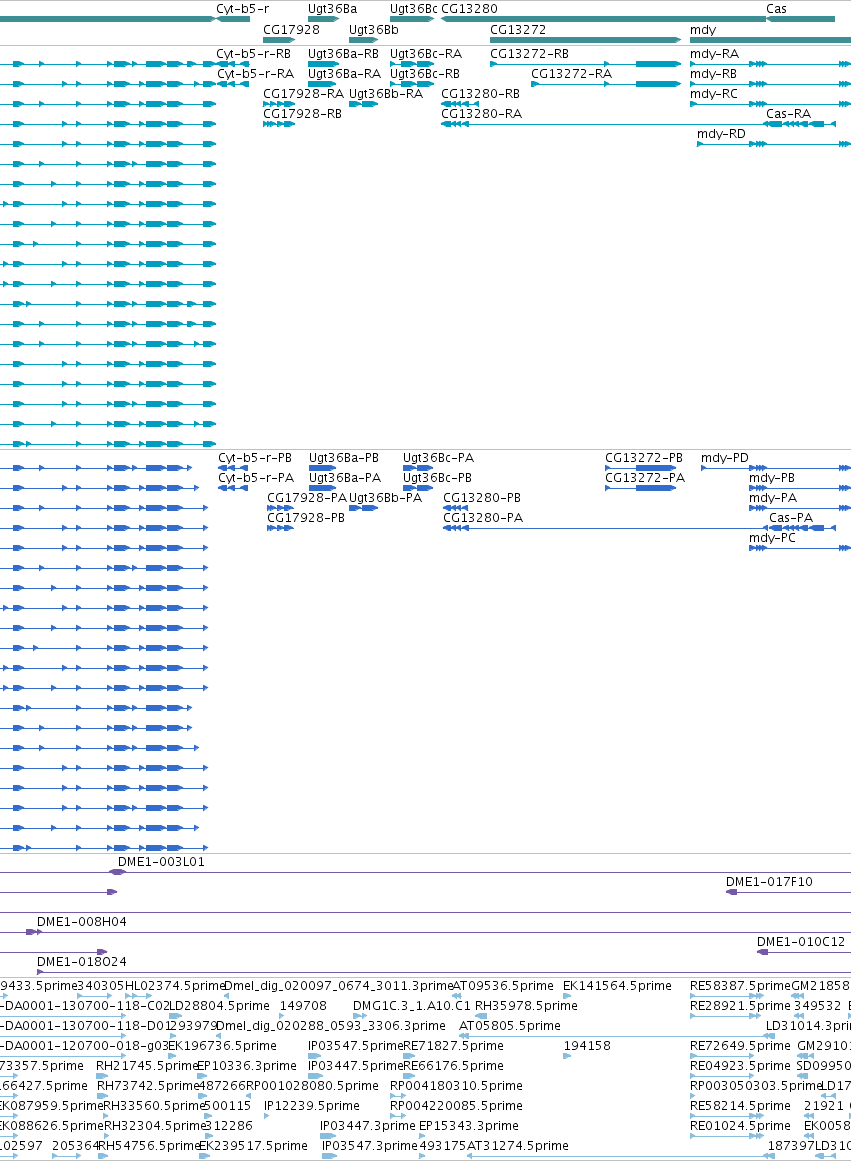The height and width of the screenshot is (1161, 851).
Task: Select the DME1-018024 clone label
Action: (x=82, y=963)
